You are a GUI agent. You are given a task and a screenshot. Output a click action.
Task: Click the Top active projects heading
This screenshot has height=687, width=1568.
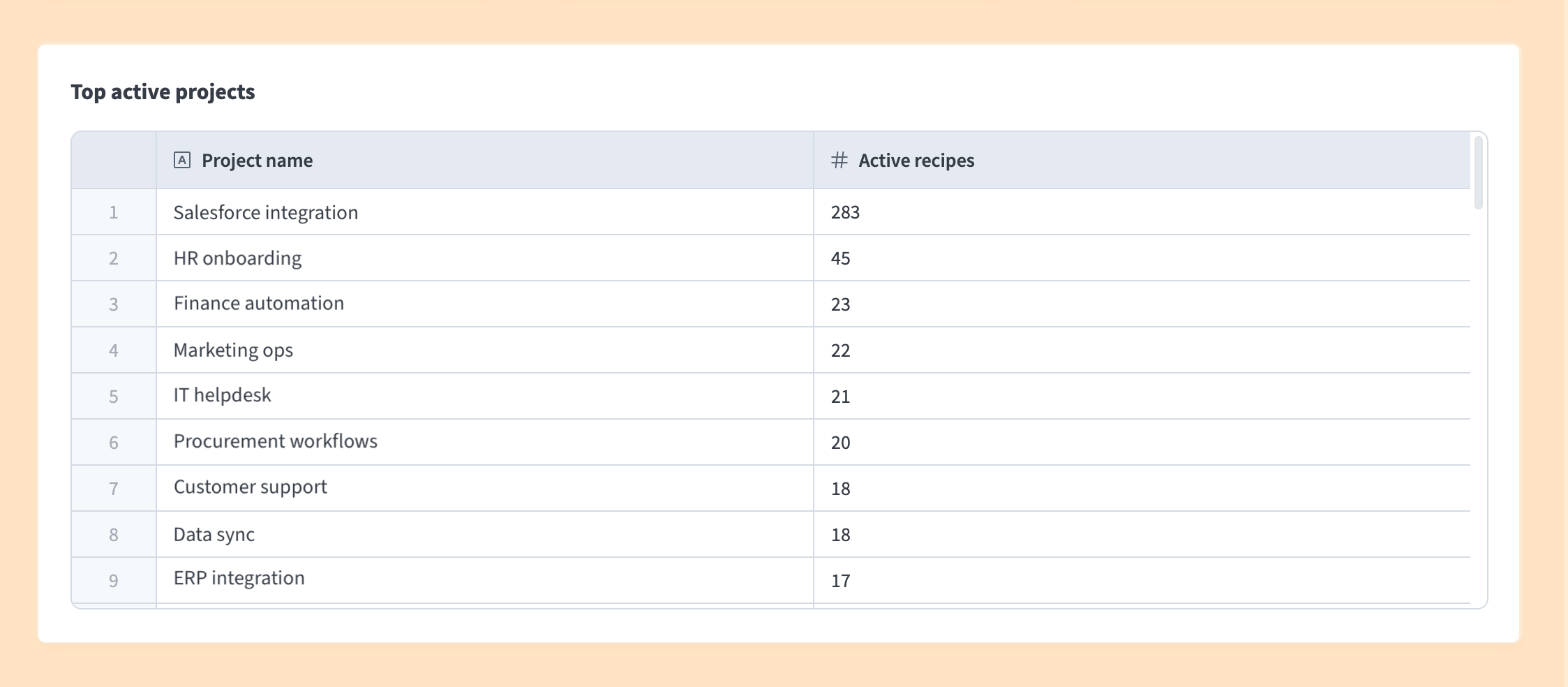[163, 91]
